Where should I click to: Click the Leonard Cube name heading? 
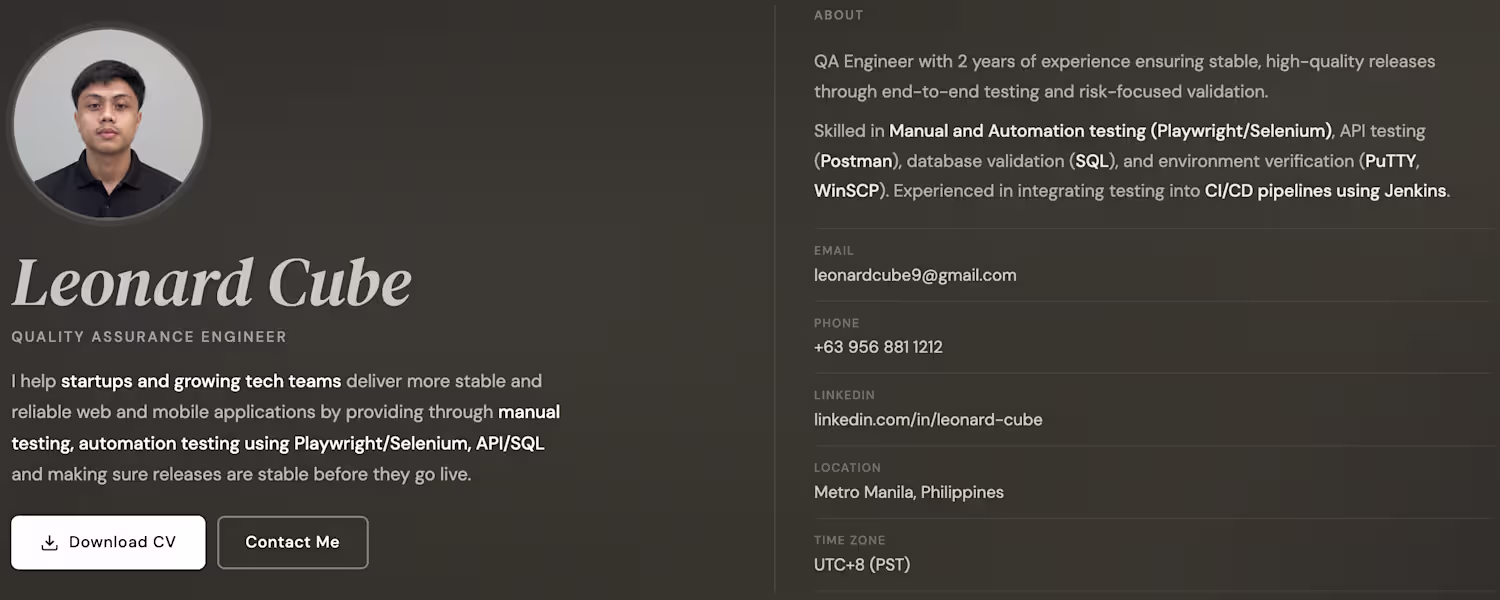pyautogui.click(x=212, y=283)
